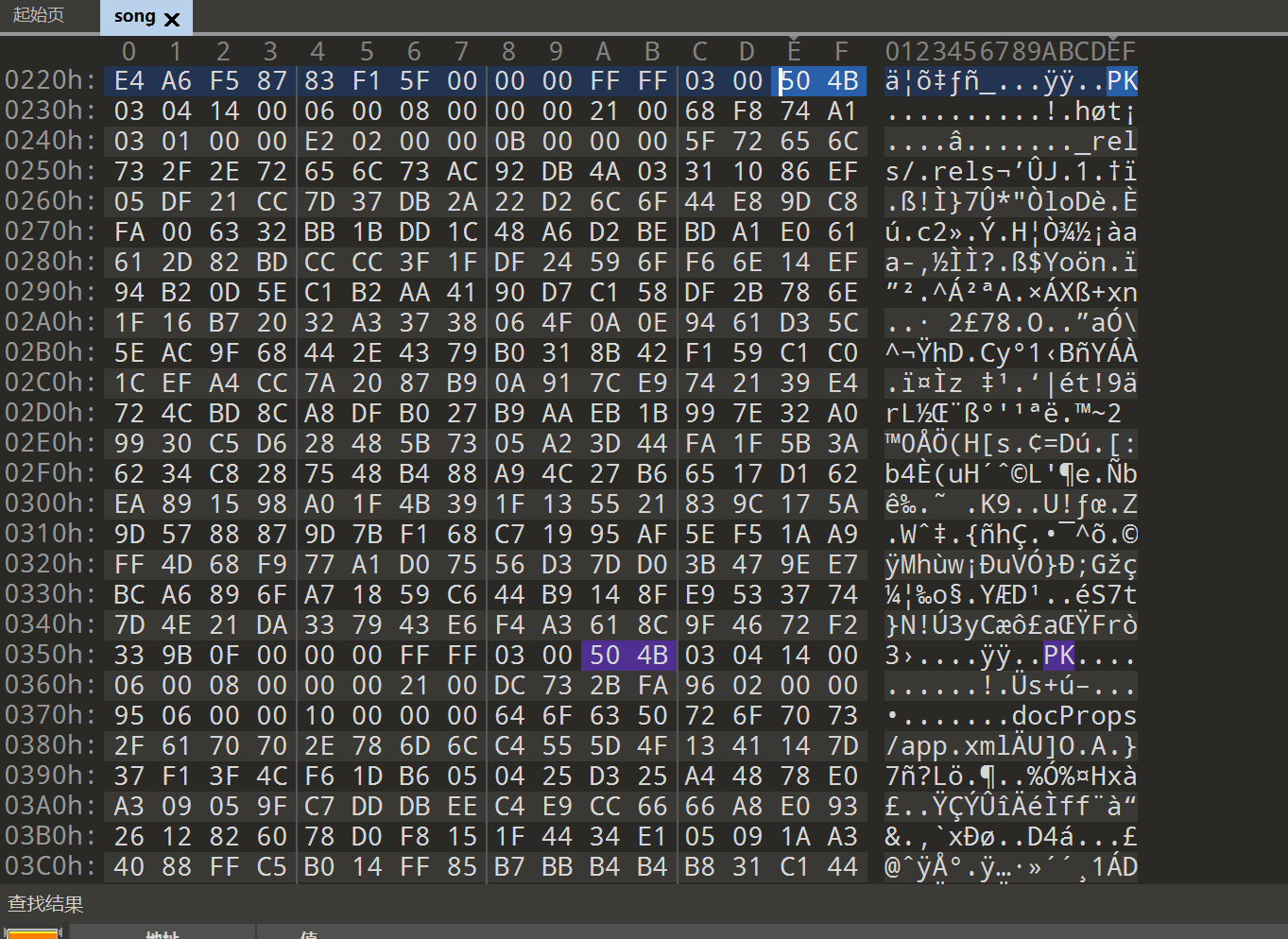Click the 查找结果 panel title
The height and width of the screenshot is (939, 1288).
[x=45, y=904]
